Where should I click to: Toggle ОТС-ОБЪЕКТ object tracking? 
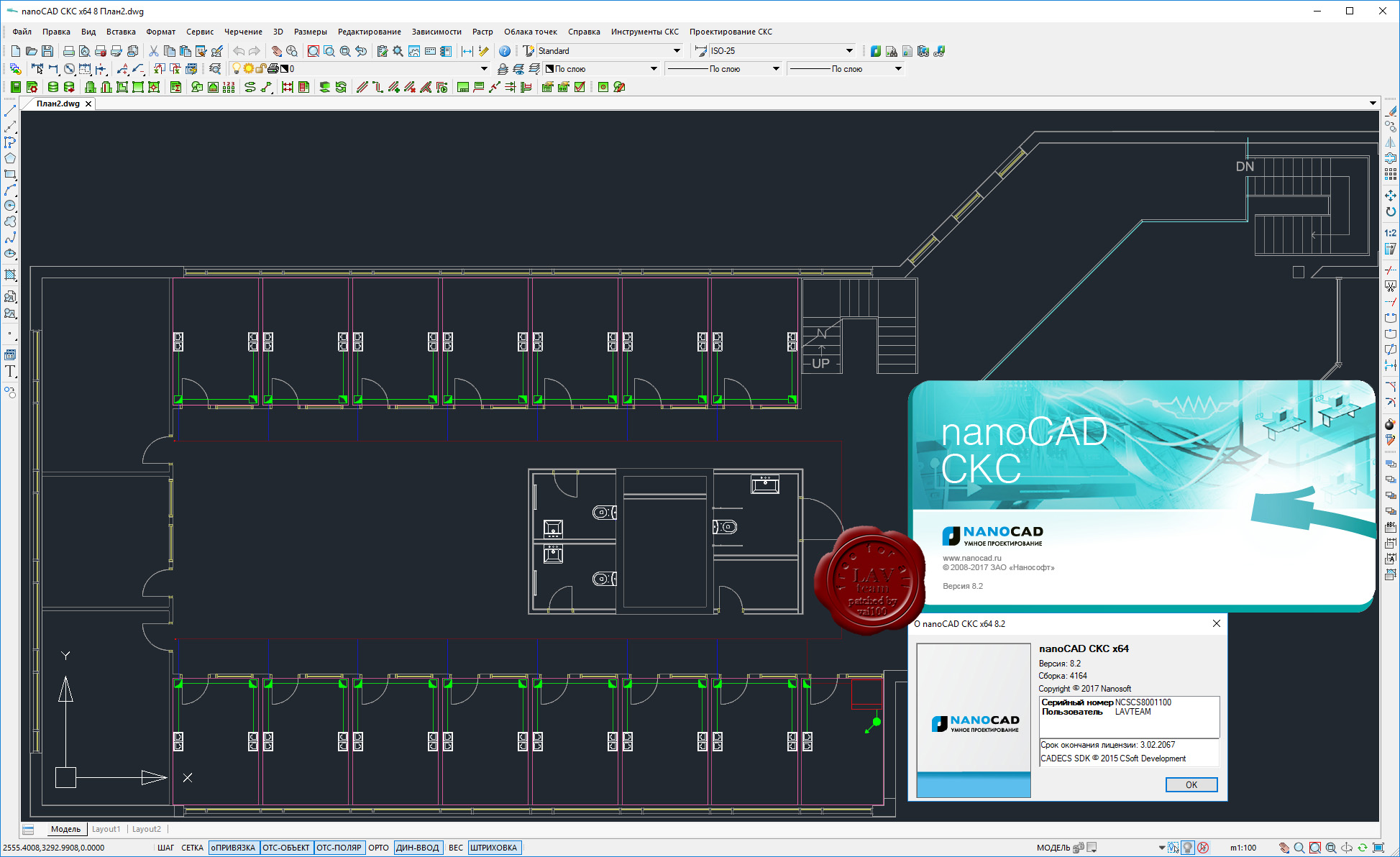tap(286, 848)
